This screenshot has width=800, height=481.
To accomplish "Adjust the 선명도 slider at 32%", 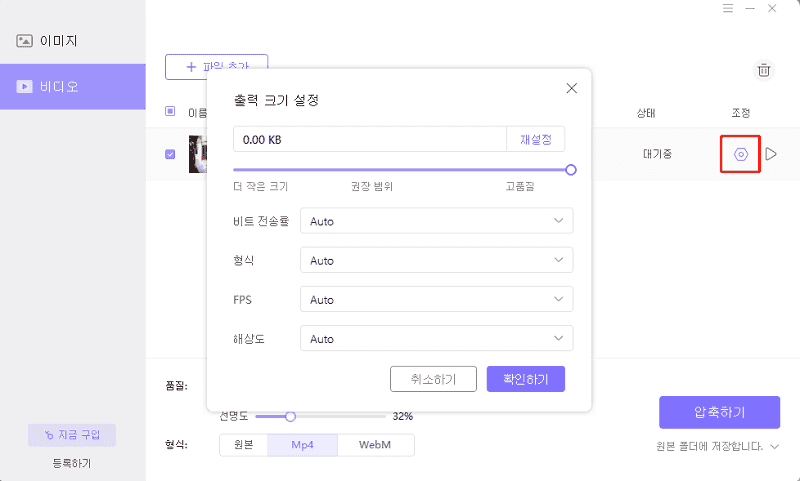I will [x=290, y=417].
